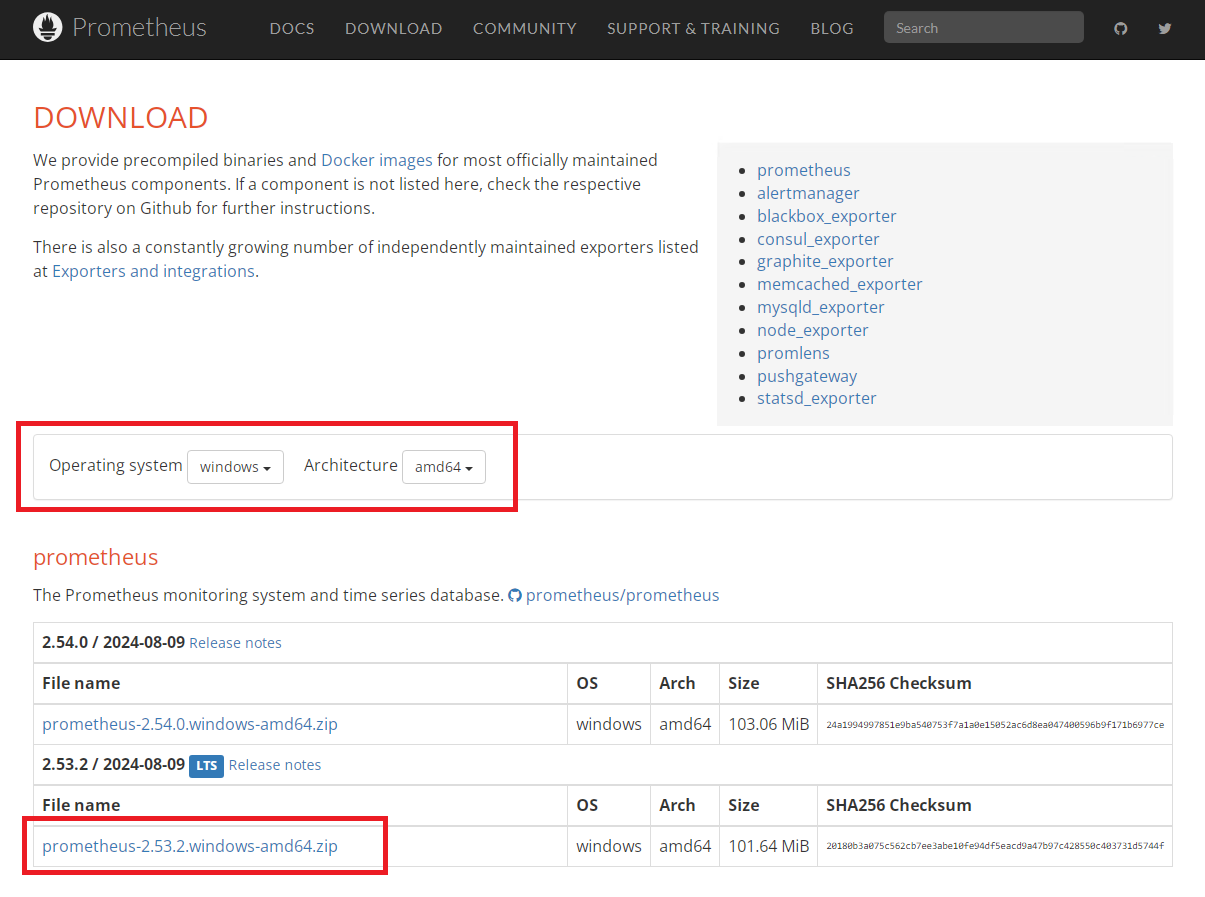Open Release notes for version 2.53.2

(275, 765)
